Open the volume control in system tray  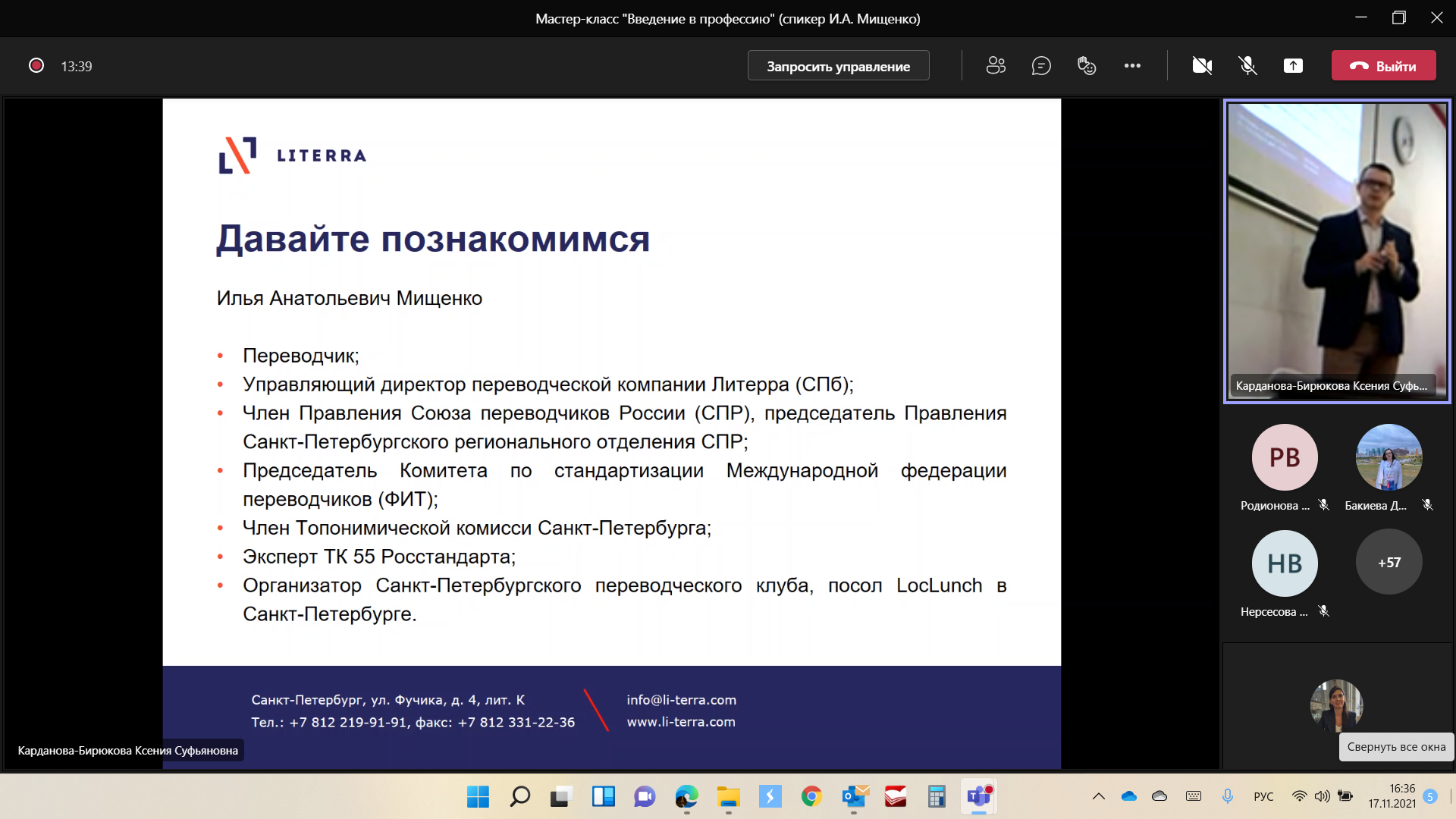tap(1323, 796)
